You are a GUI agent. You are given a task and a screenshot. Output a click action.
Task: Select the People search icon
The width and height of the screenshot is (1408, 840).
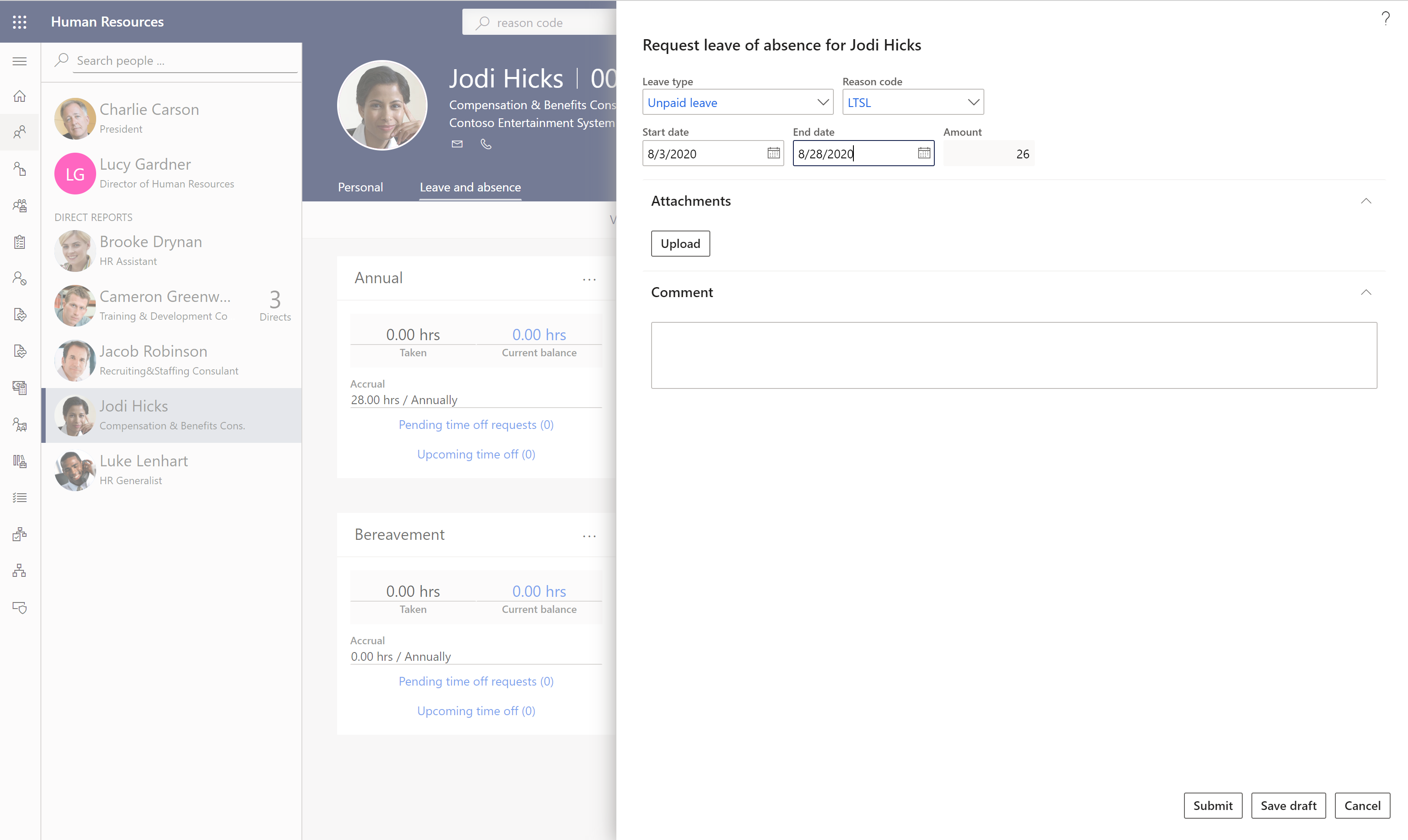point(20,131)
